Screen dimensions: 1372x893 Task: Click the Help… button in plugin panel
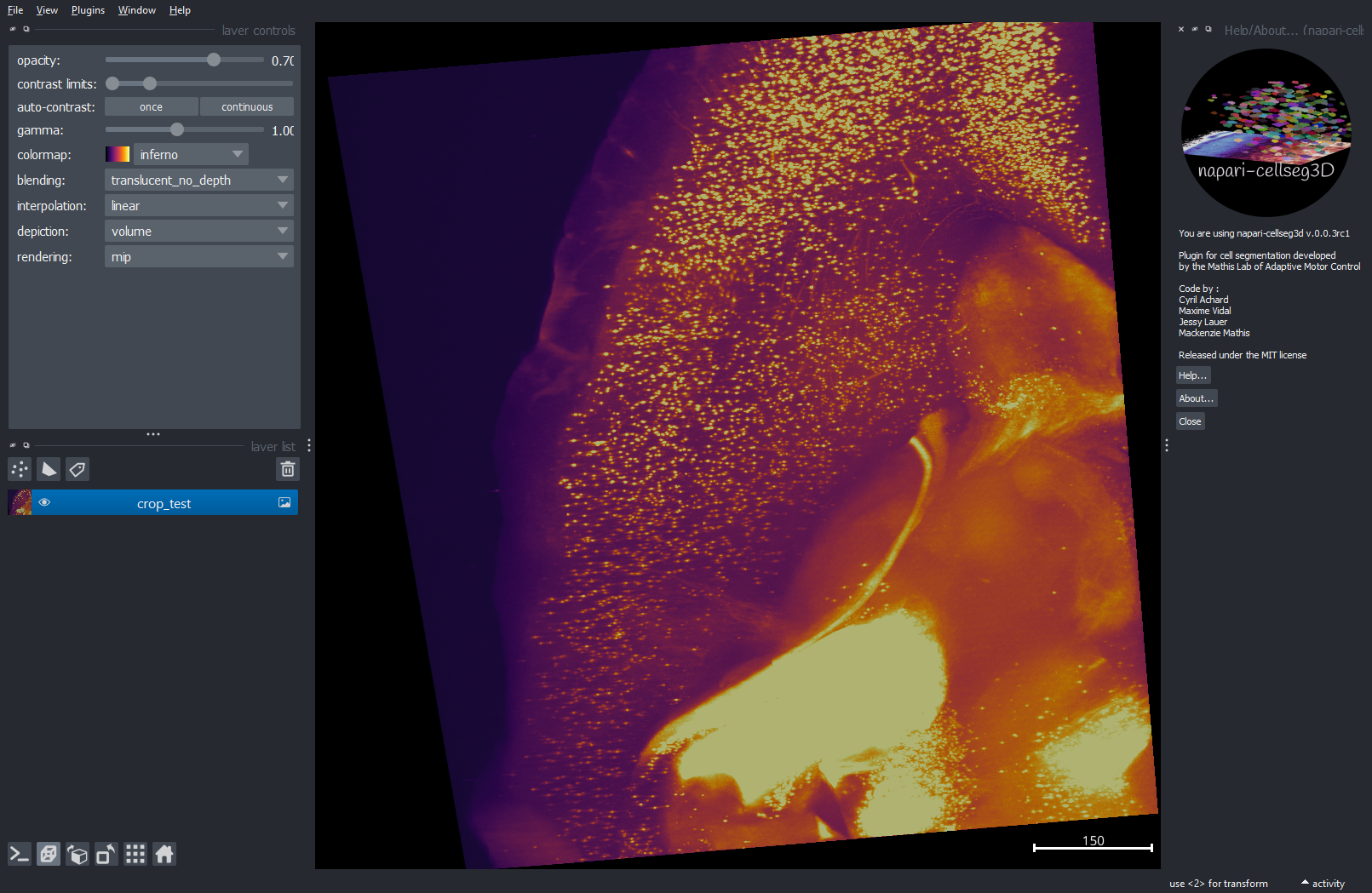[1192, 375]
